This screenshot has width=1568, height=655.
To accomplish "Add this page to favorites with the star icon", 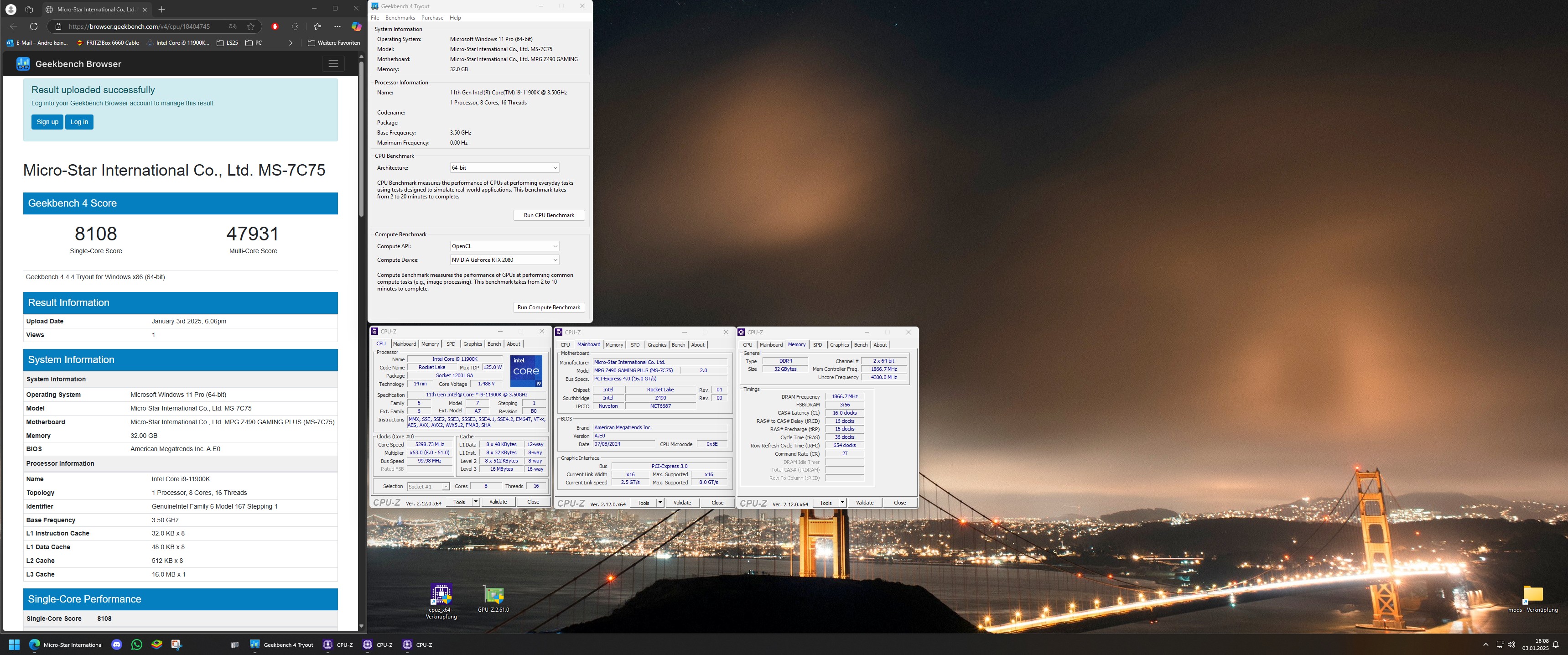I will click(251, 26).
